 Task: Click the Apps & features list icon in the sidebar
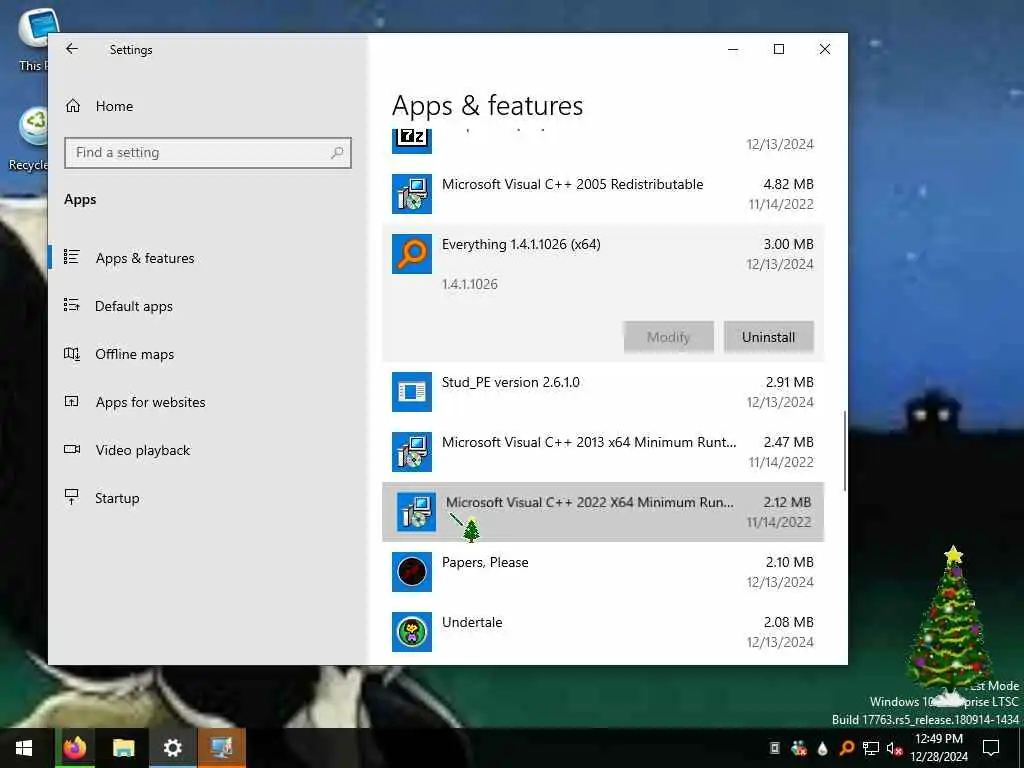point(72,257)
